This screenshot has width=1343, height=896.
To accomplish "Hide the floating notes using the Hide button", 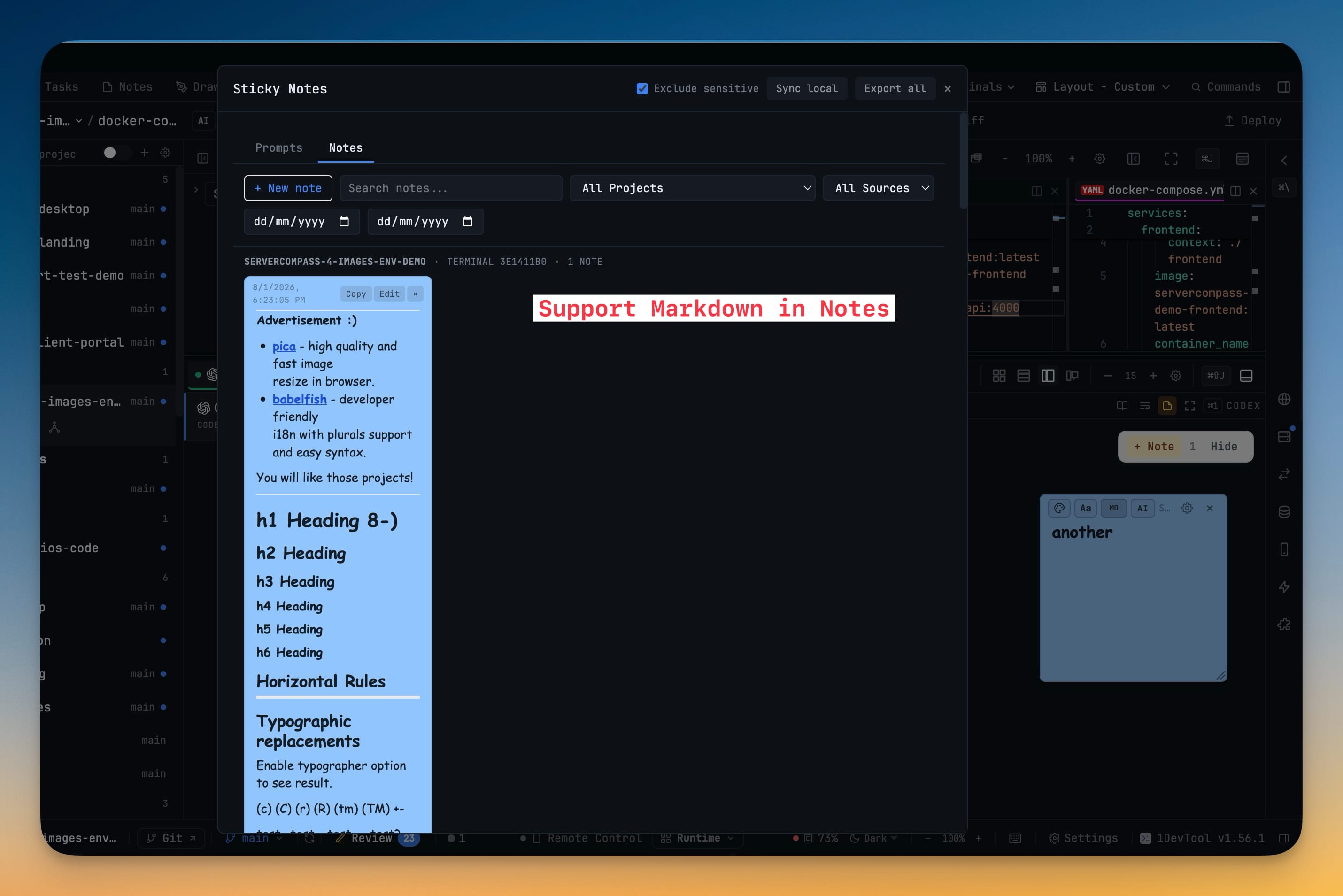I will [x=1224, y=446].
